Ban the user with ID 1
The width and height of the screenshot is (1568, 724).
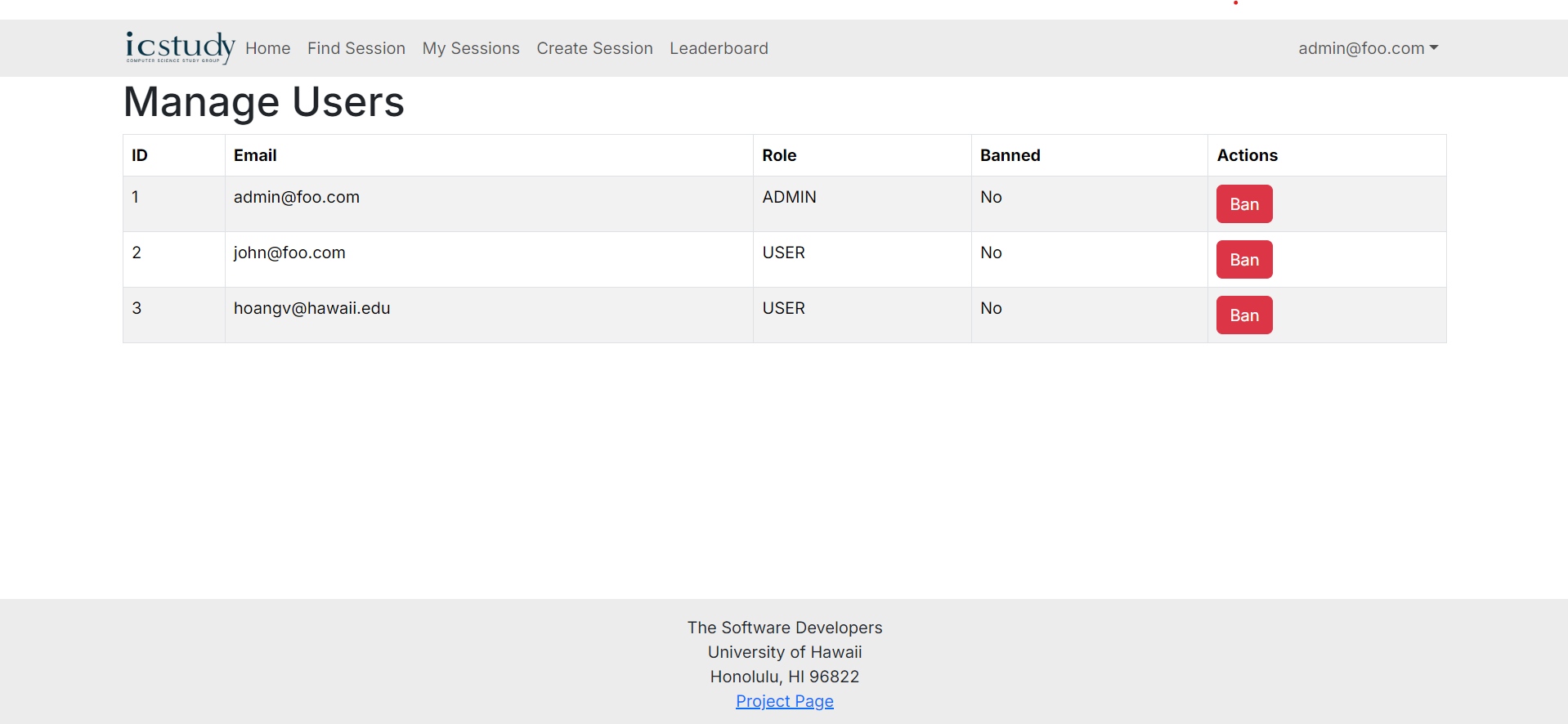(1243, 204)
